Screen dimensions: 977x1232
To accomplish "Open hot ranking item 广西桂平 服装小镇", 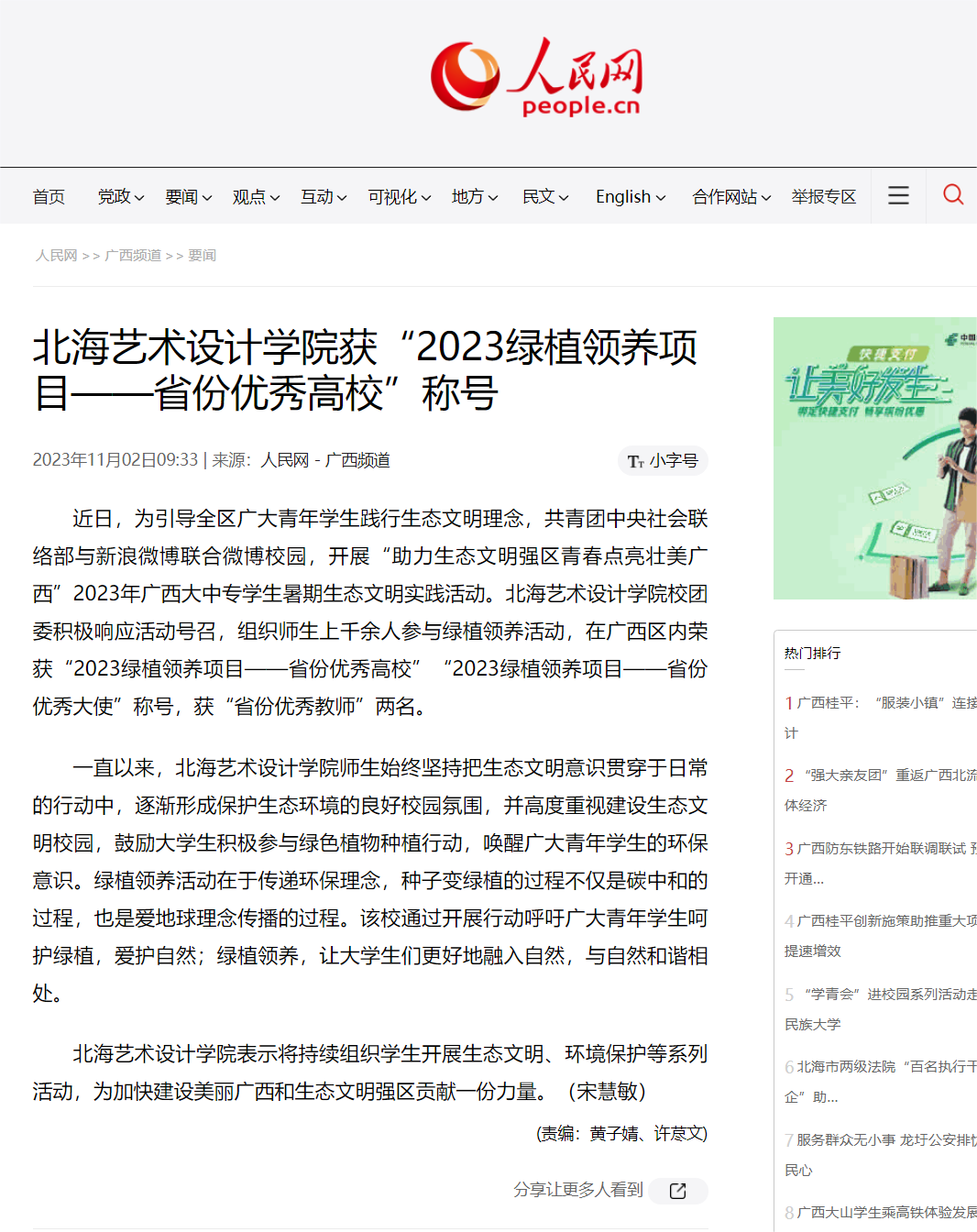I will (880, 703).
